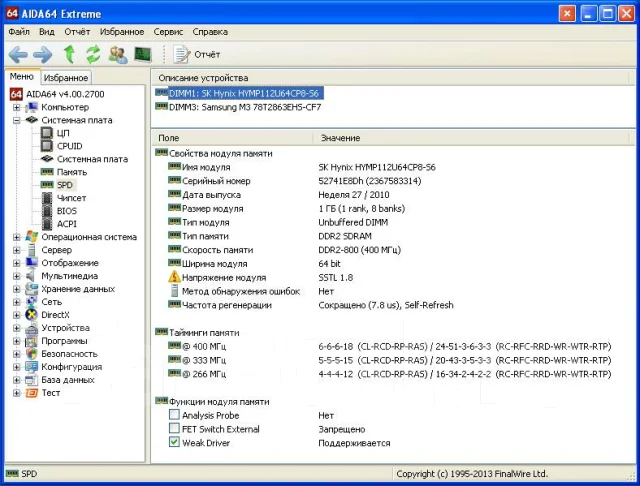Expand the Хранение данных tree node
640x486 pixels.
pos(16,289)
